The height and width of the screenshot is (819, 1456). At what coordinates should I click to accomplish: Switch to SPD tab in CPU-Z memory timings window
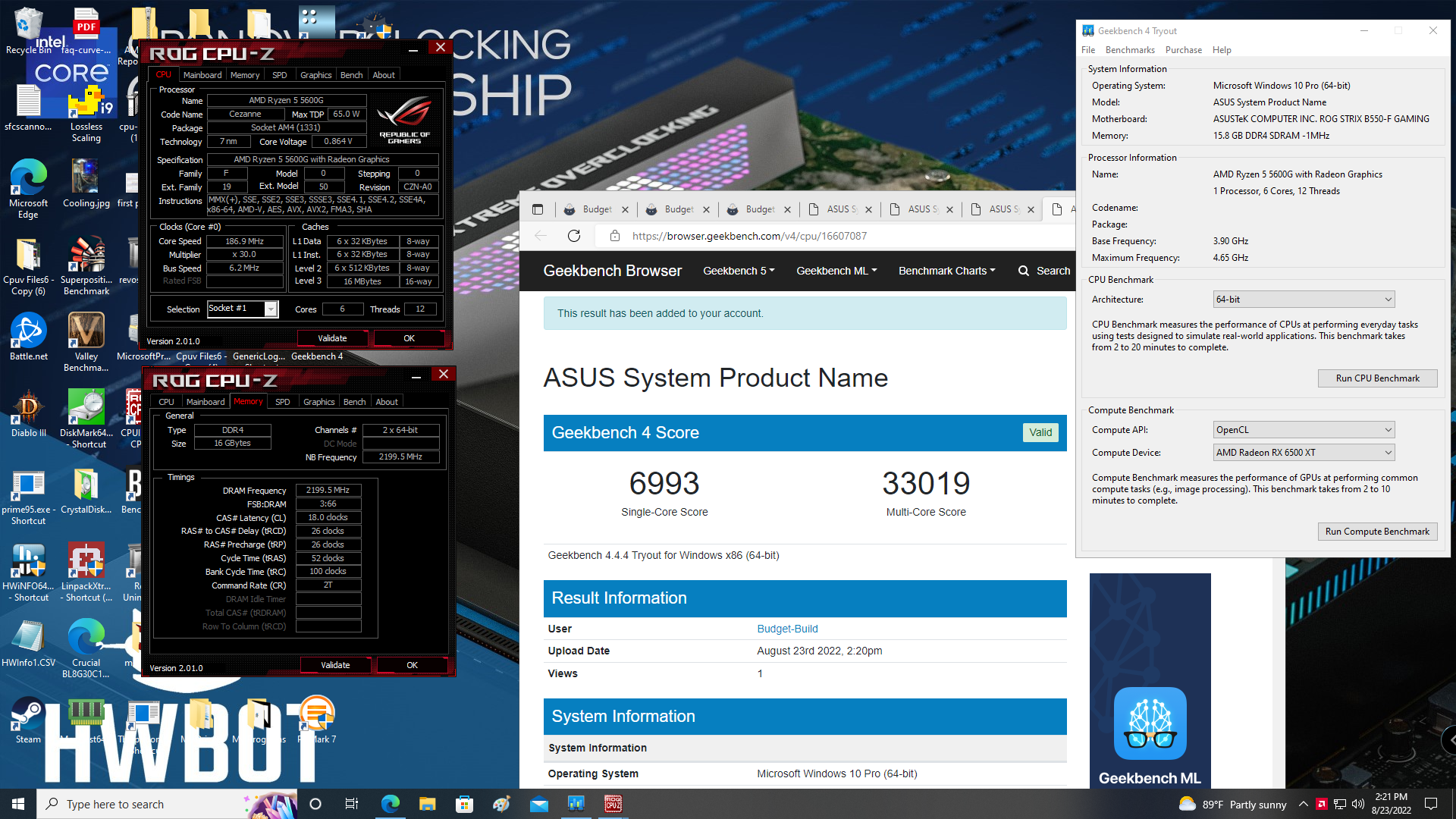click(282, 402)
